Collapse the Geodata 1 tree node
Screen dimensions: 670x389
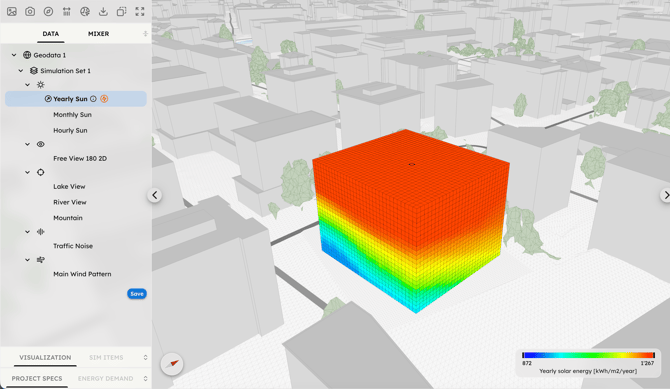(14, 55)
